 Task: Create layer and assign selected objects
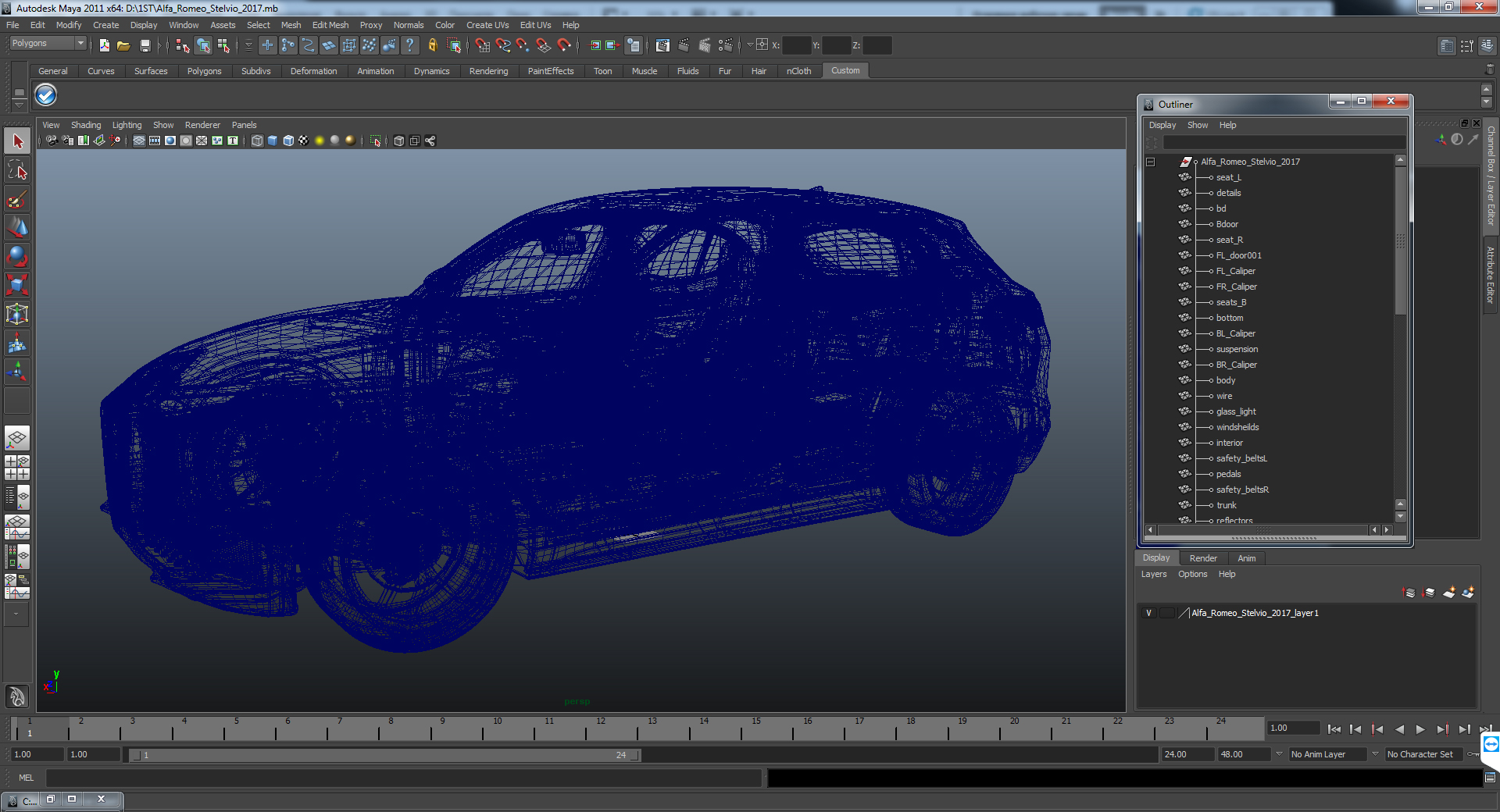click(1468, 593)
